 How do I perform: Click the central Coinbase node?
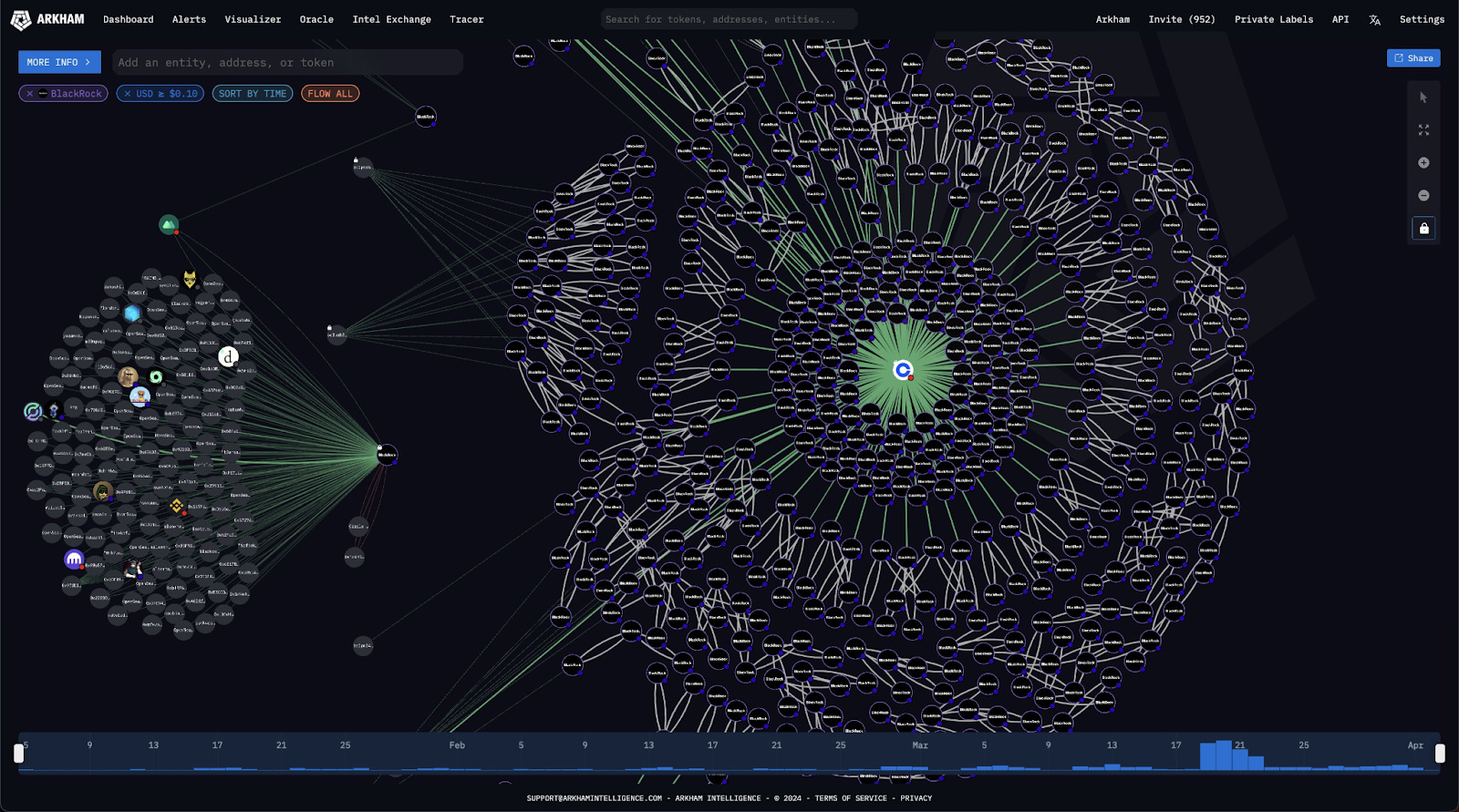pyautogui.click(x=903, y=370)
